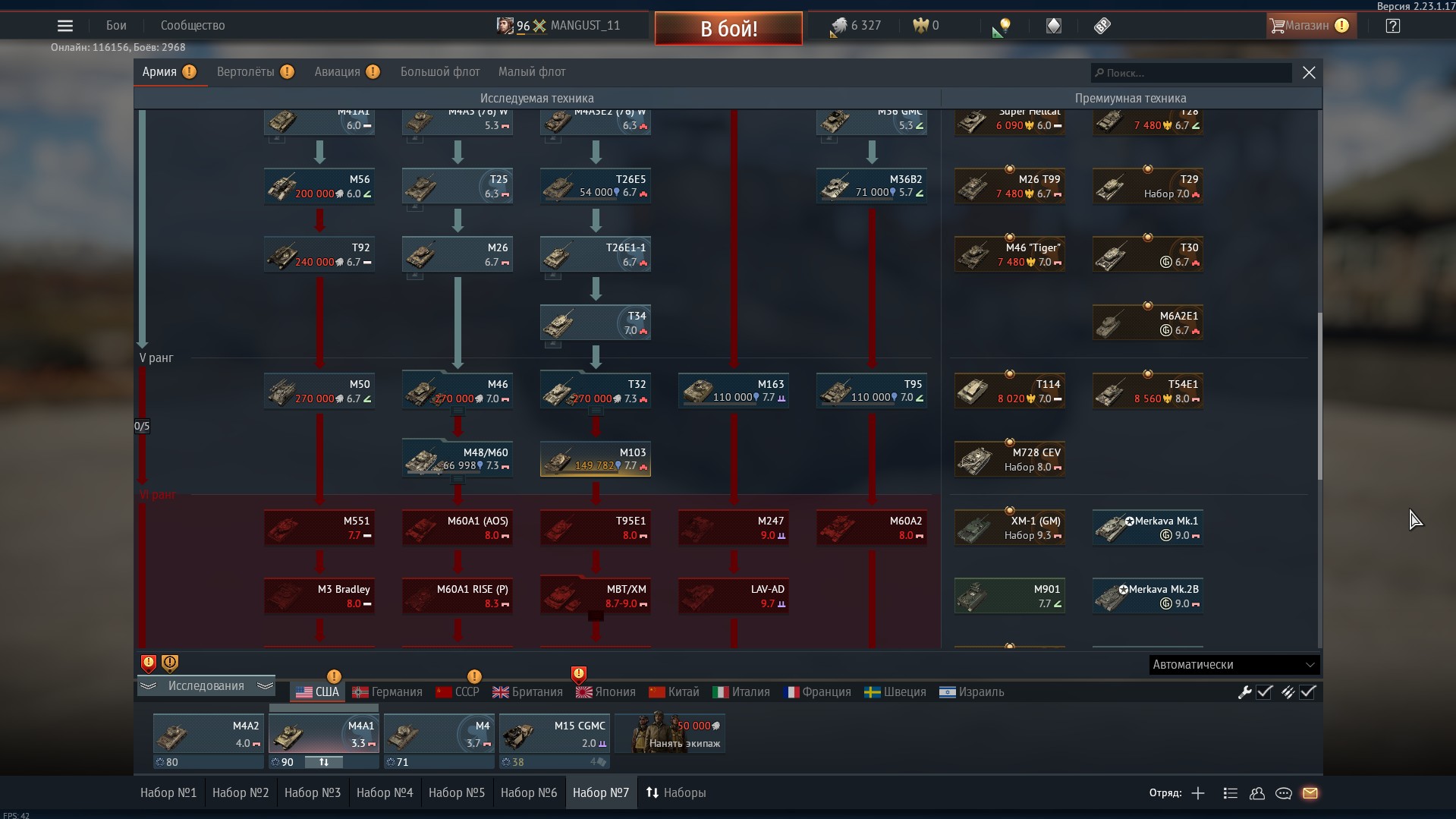Click the multi-ammo refill icon
1456x819 pixels.
pyautogui.click(x=1288, y=692)
